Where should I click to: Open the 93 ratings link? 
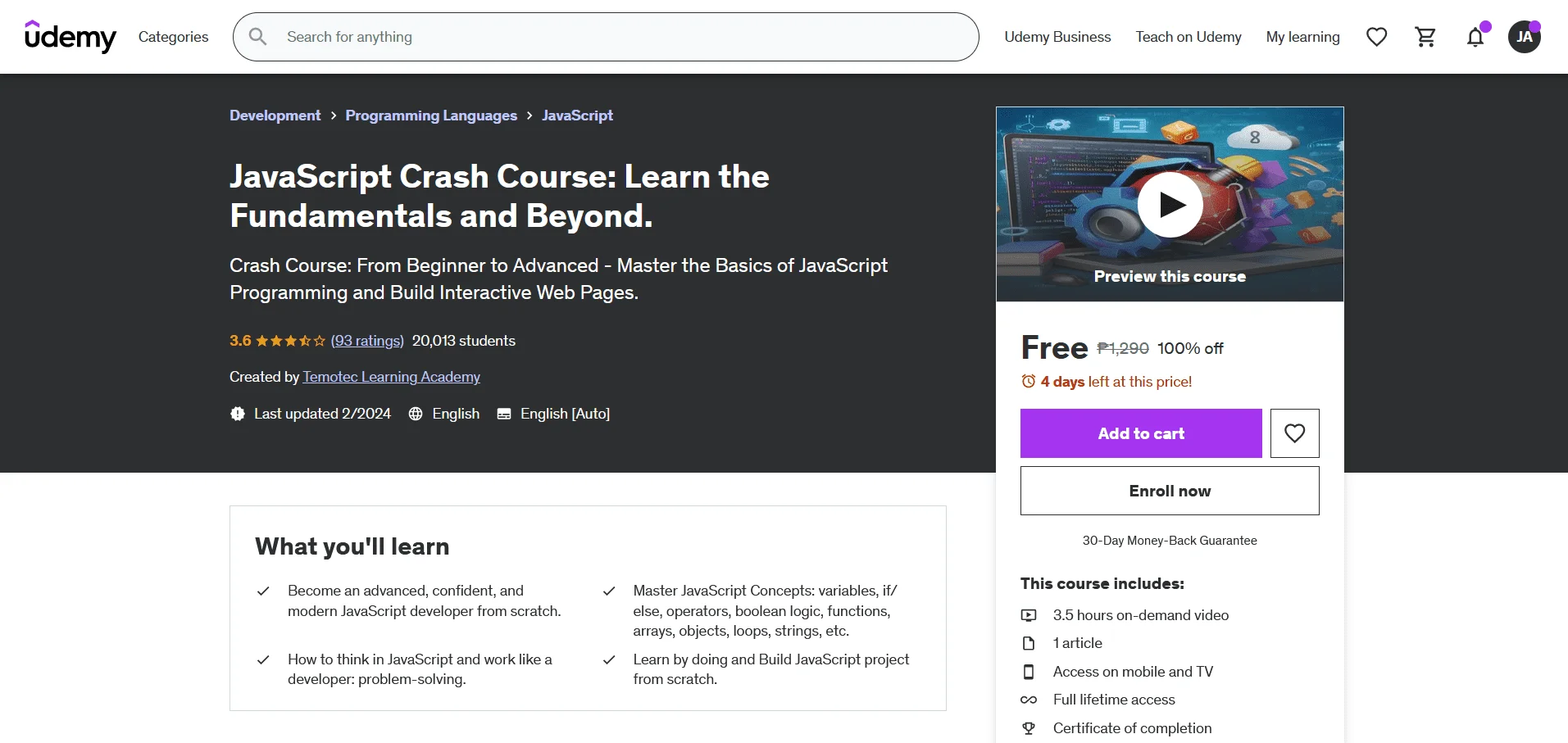click(367, 341)
